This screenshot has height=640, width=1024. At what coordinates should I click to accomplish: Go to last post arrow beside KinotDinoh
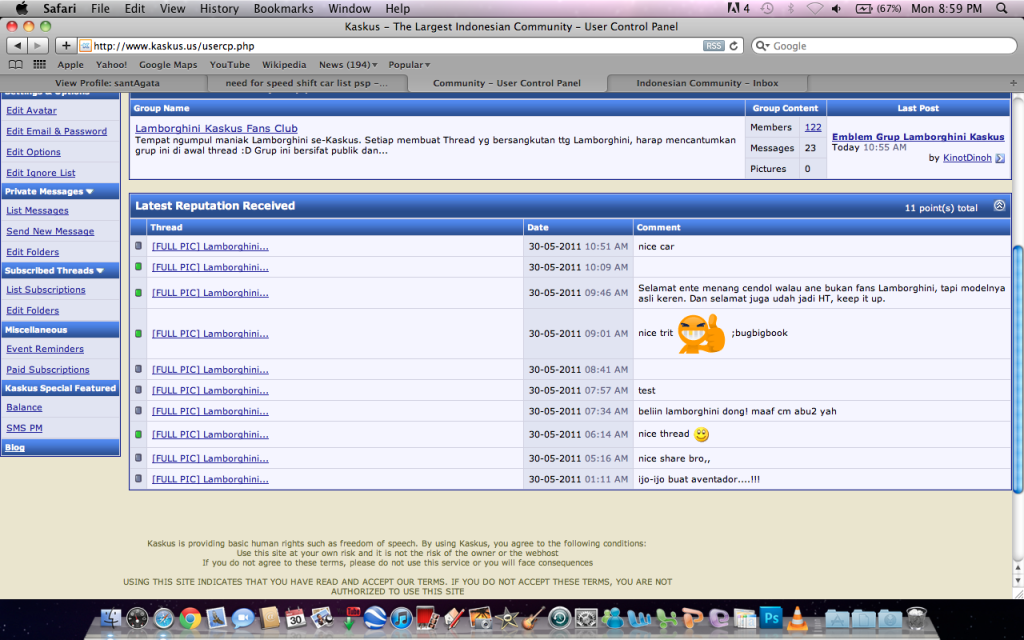[1000, 158]
